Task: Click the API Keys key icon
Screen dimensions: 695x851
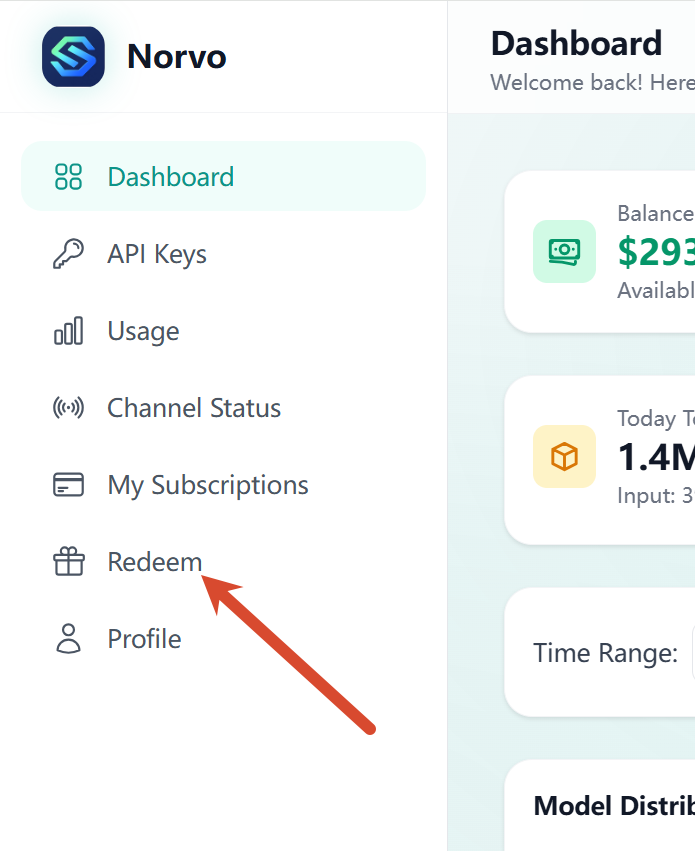Action: [x=68, y=254]
